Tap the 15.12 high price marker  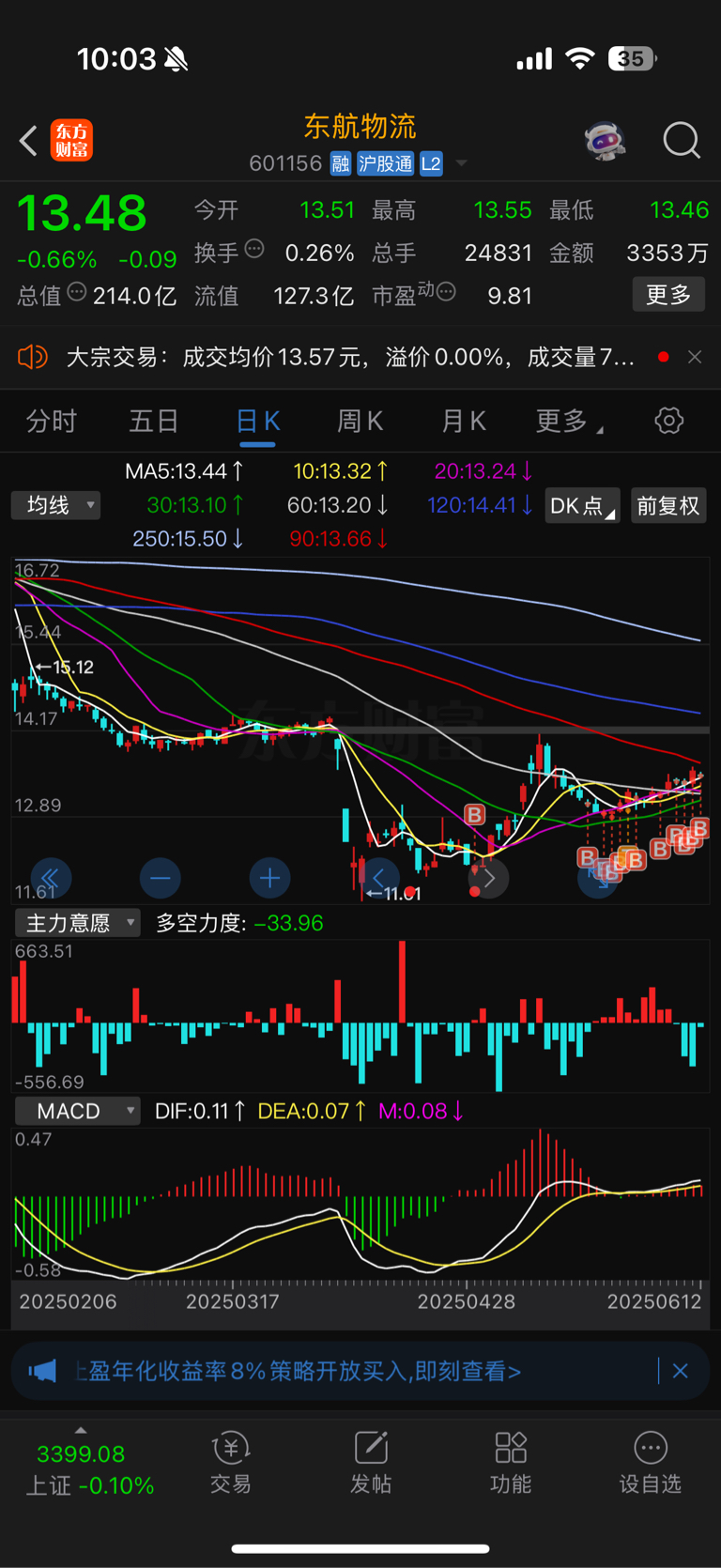(x=64, y=668)
